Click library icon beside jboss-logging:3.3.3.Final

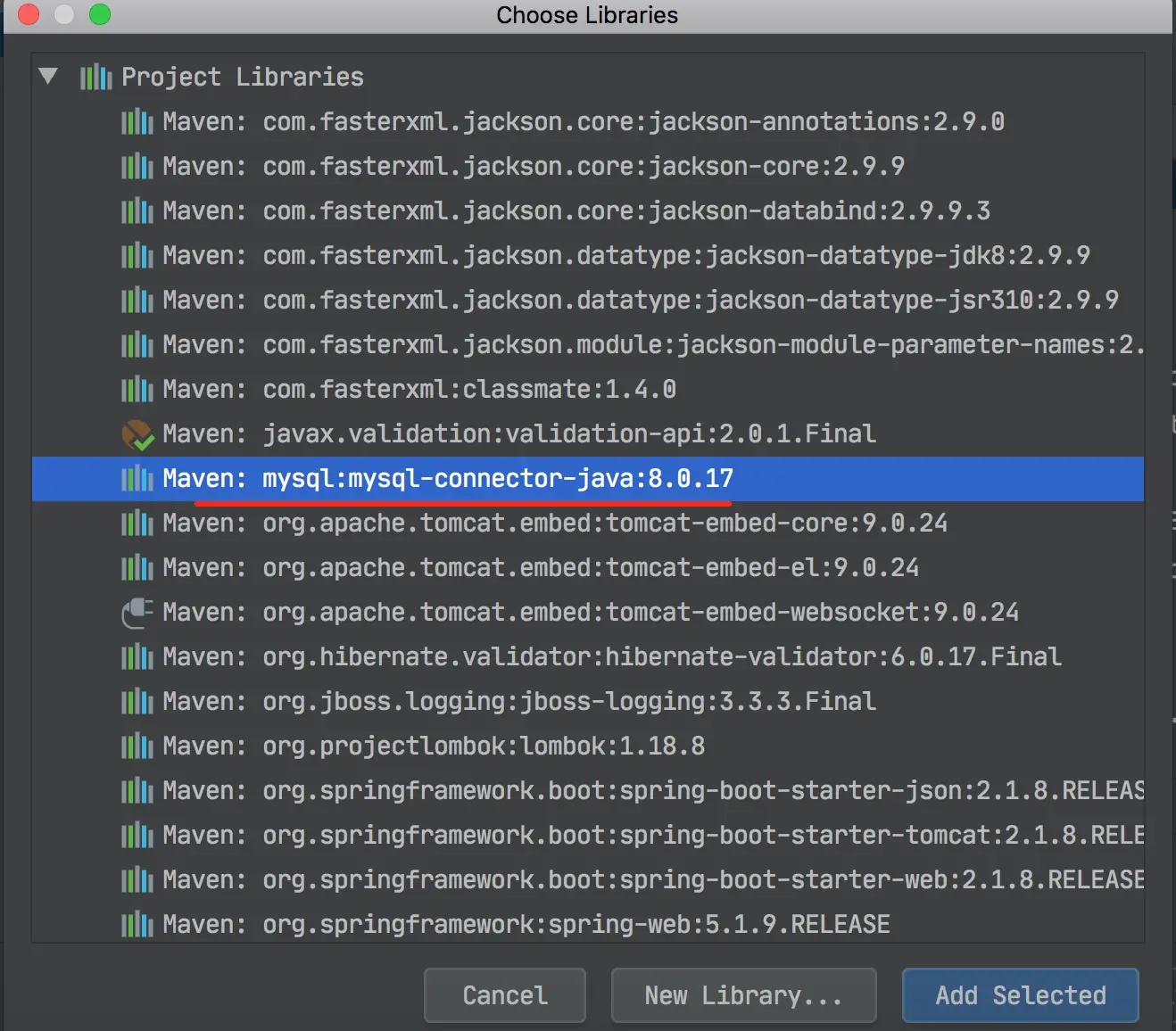pos(137,701)
